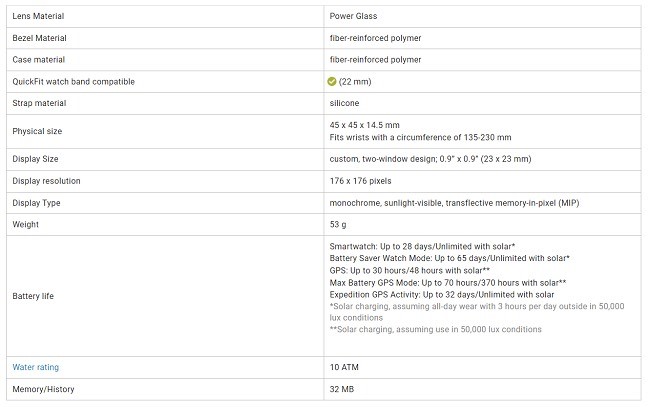This screenshot has height=407, width=650.
Task: Click the Display Size row label
Action: [36, 159]
